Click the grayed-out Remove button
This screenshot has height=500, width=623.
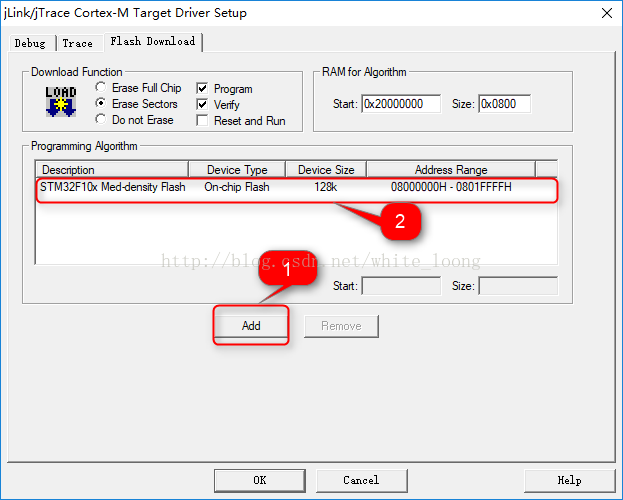tap(341, 326)
